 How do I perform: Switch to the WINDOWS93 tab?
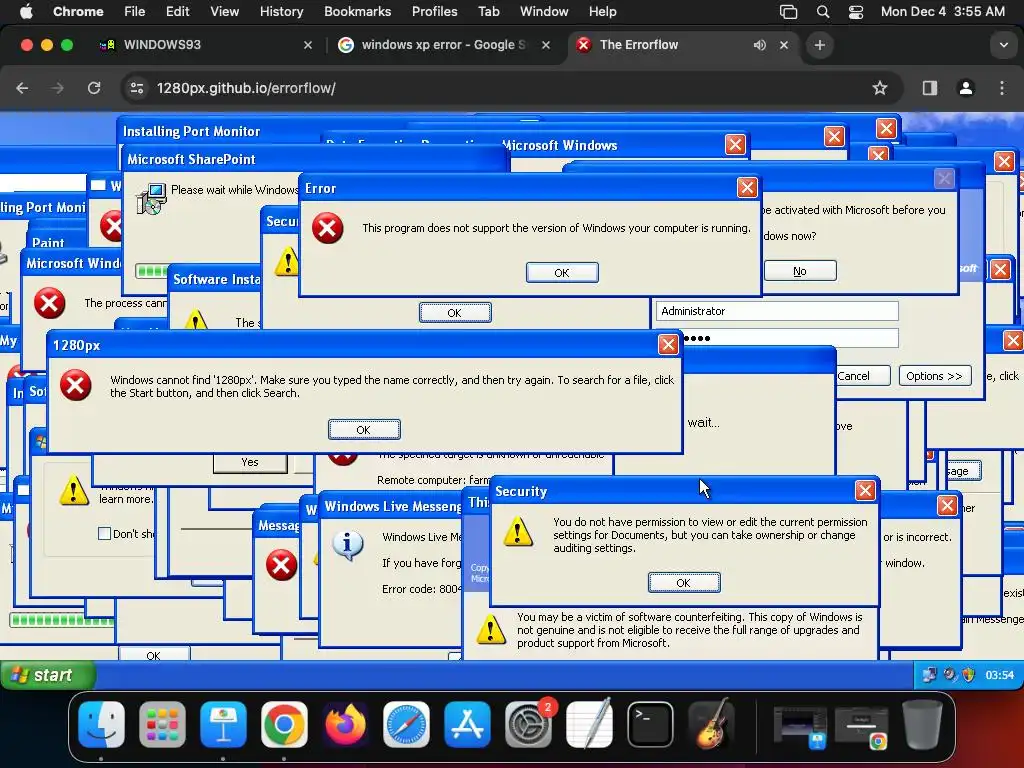206,44
